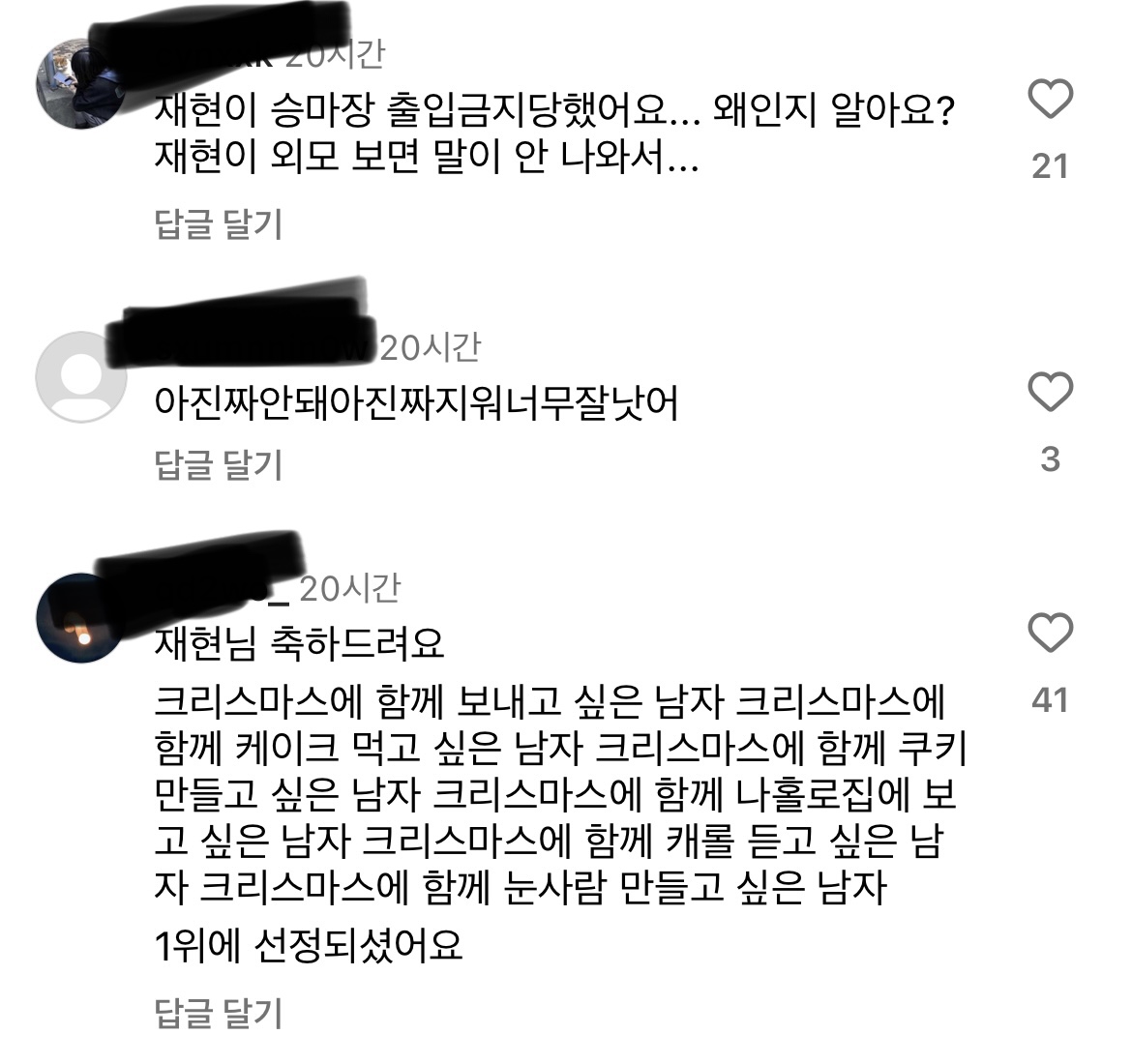This screenshot has height=1064, width=1132.
Task: Open the first commenter's profile photo
Action: 81,84
